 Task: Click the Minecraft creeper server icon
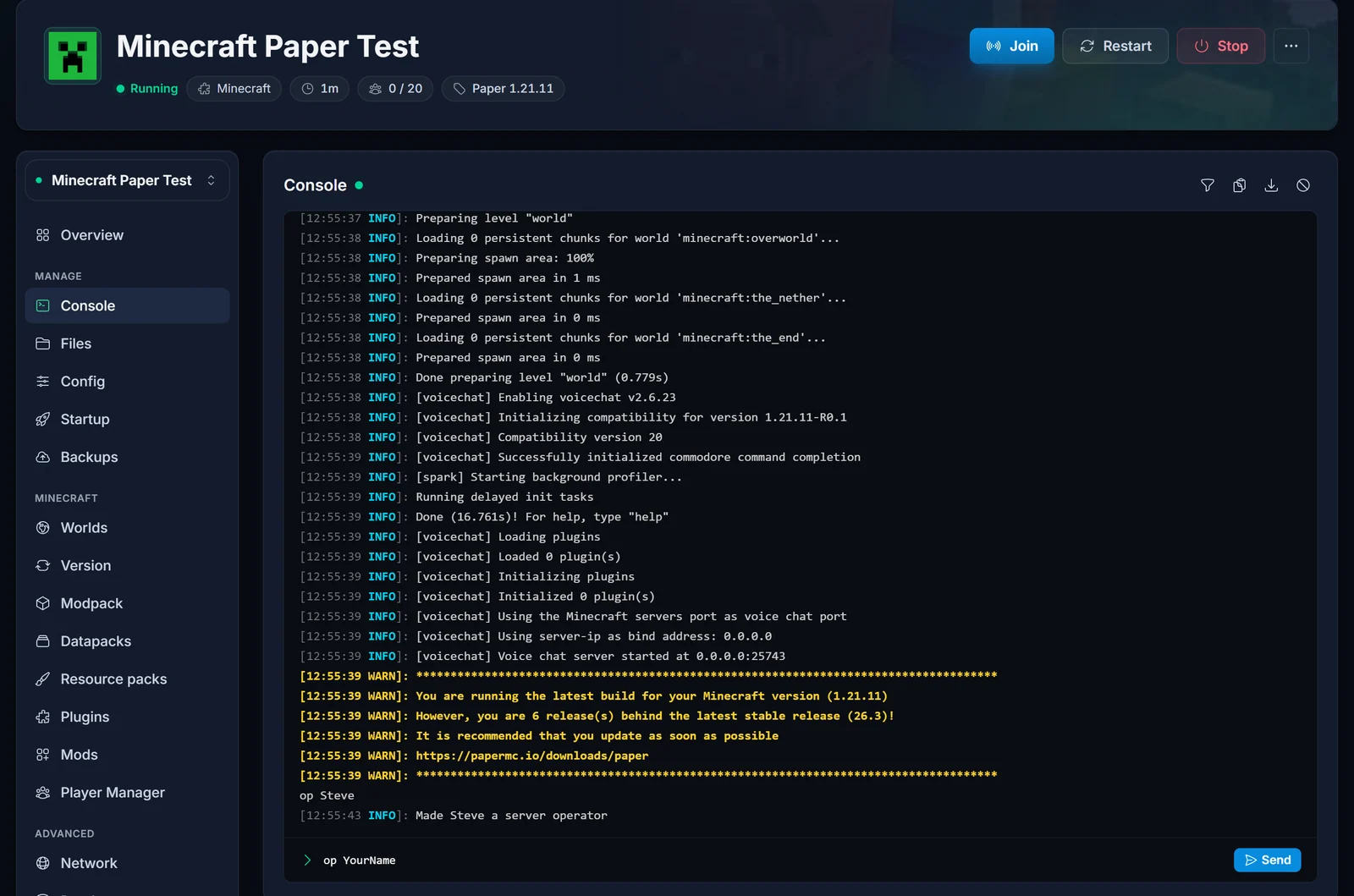click(73, 56)
